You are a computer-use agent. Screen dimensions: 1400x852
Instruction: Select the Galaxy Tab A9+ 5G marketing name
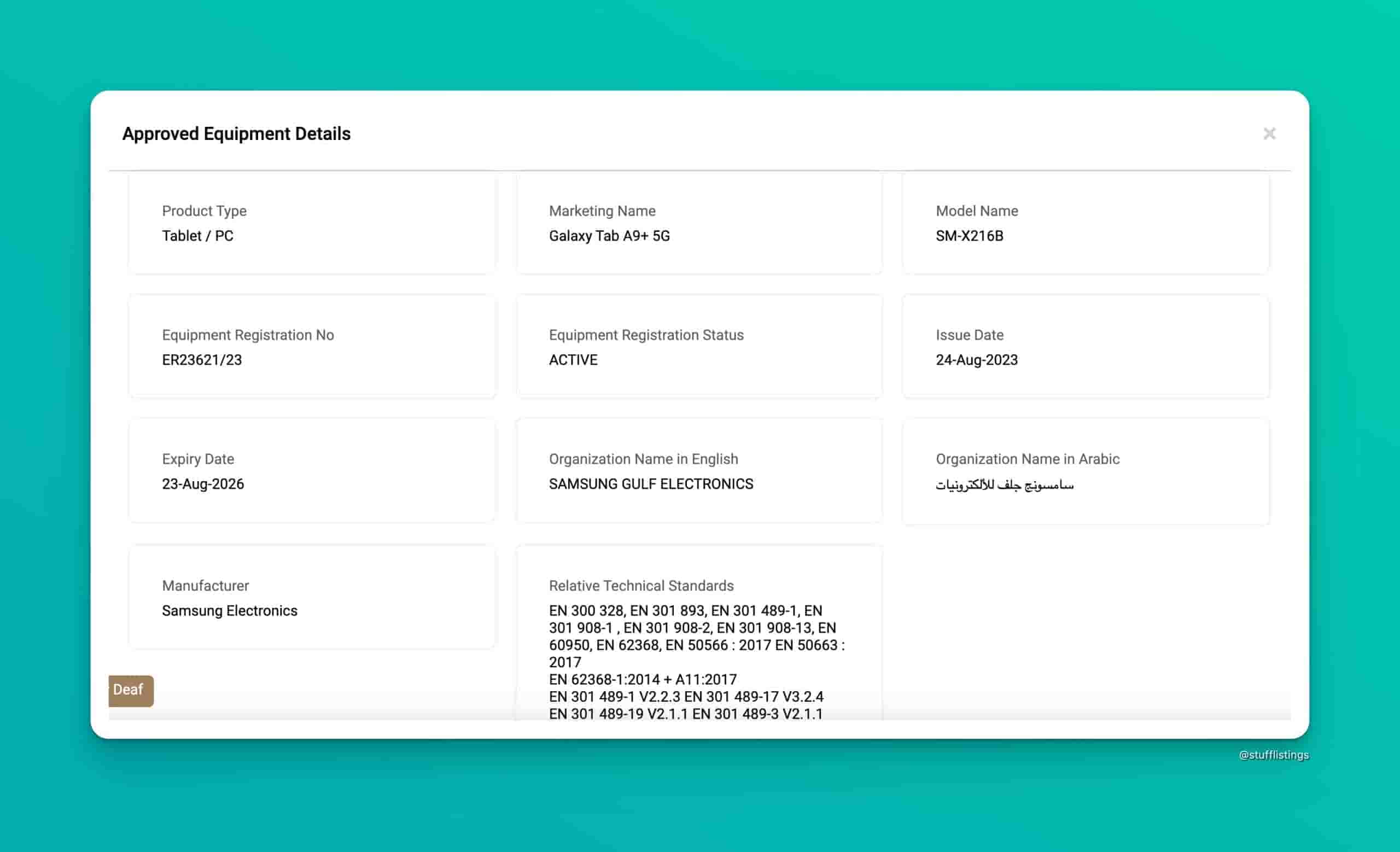pos(609,236)
